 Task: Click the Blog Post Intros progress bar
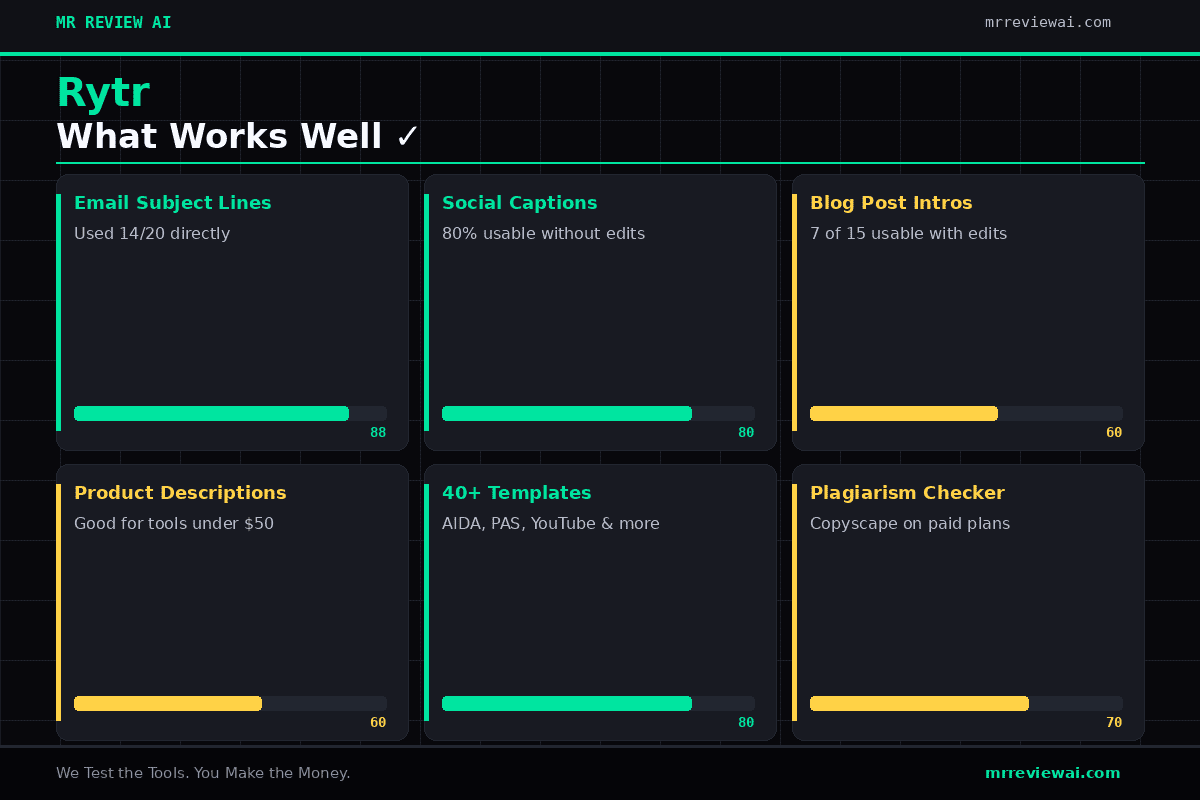pos(966,413)
